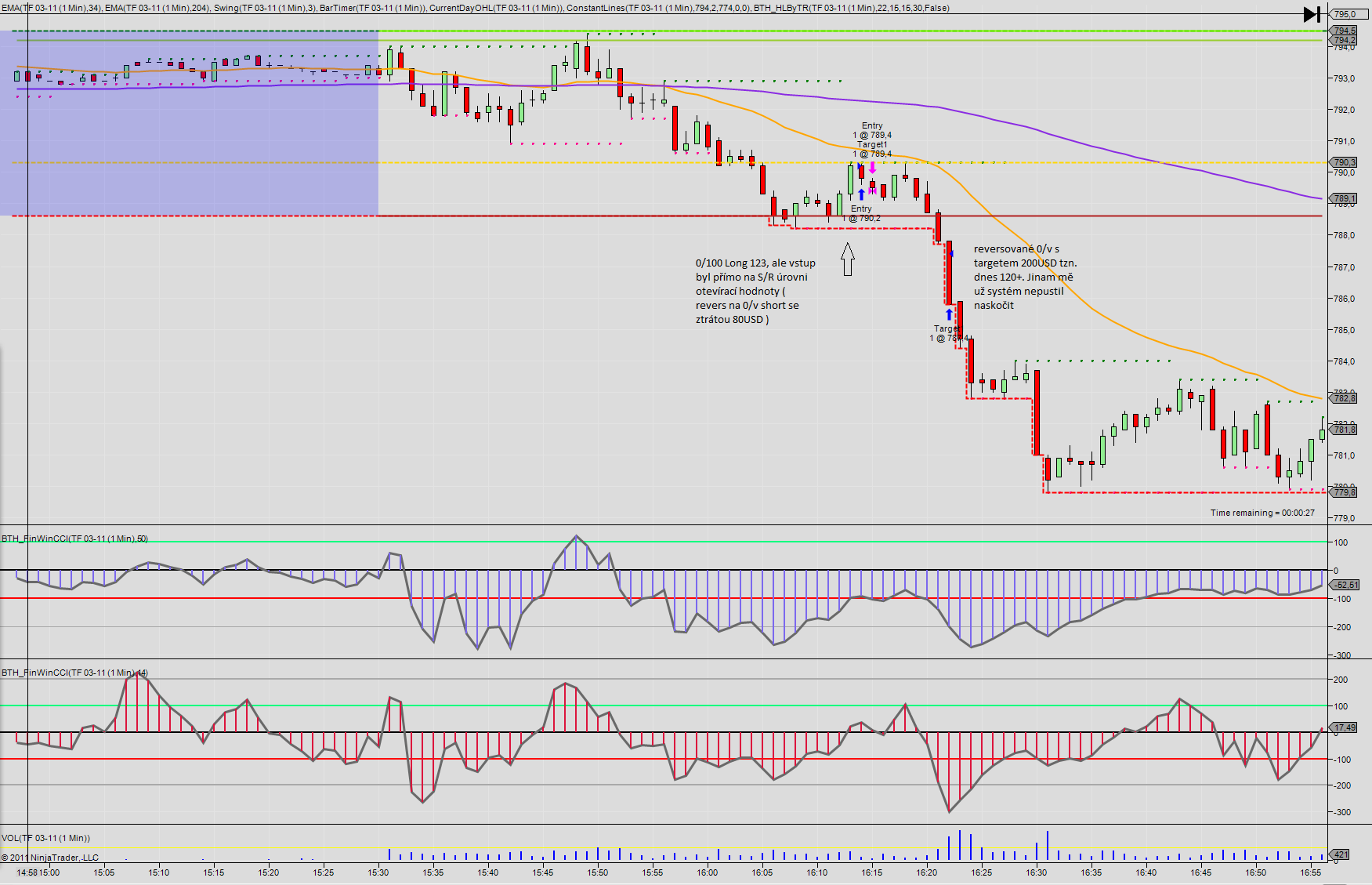Click the current price marker 781,8
Screen dimensions: 1372x885
click(x=1345, y=430)
